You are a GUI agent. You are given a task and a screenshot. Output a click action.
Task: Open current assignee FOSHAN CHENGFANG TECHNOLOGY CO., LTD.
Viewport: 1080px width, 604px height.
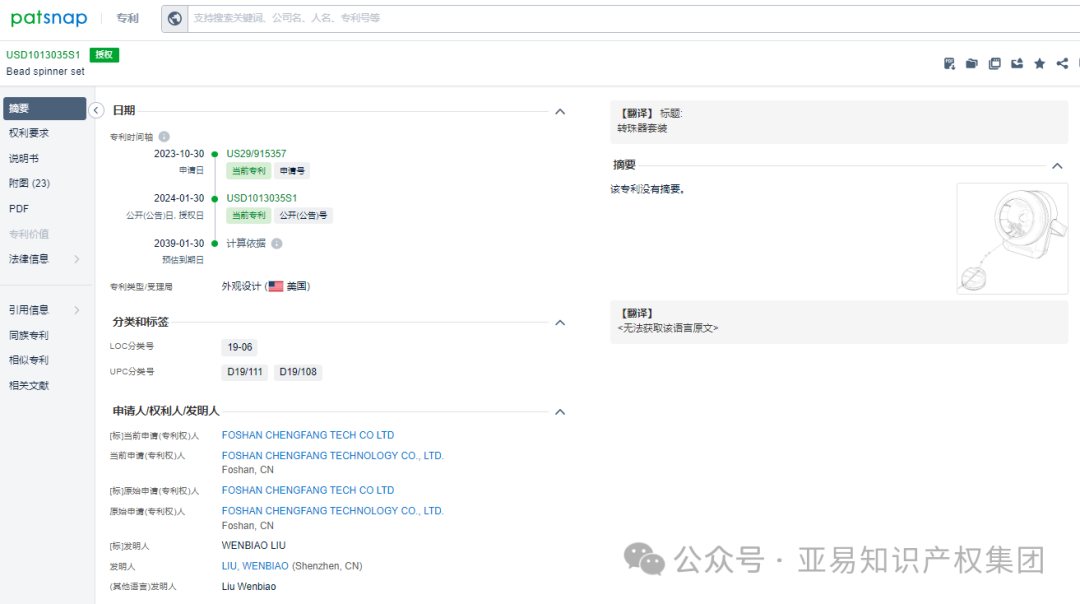tap(333, 456)
